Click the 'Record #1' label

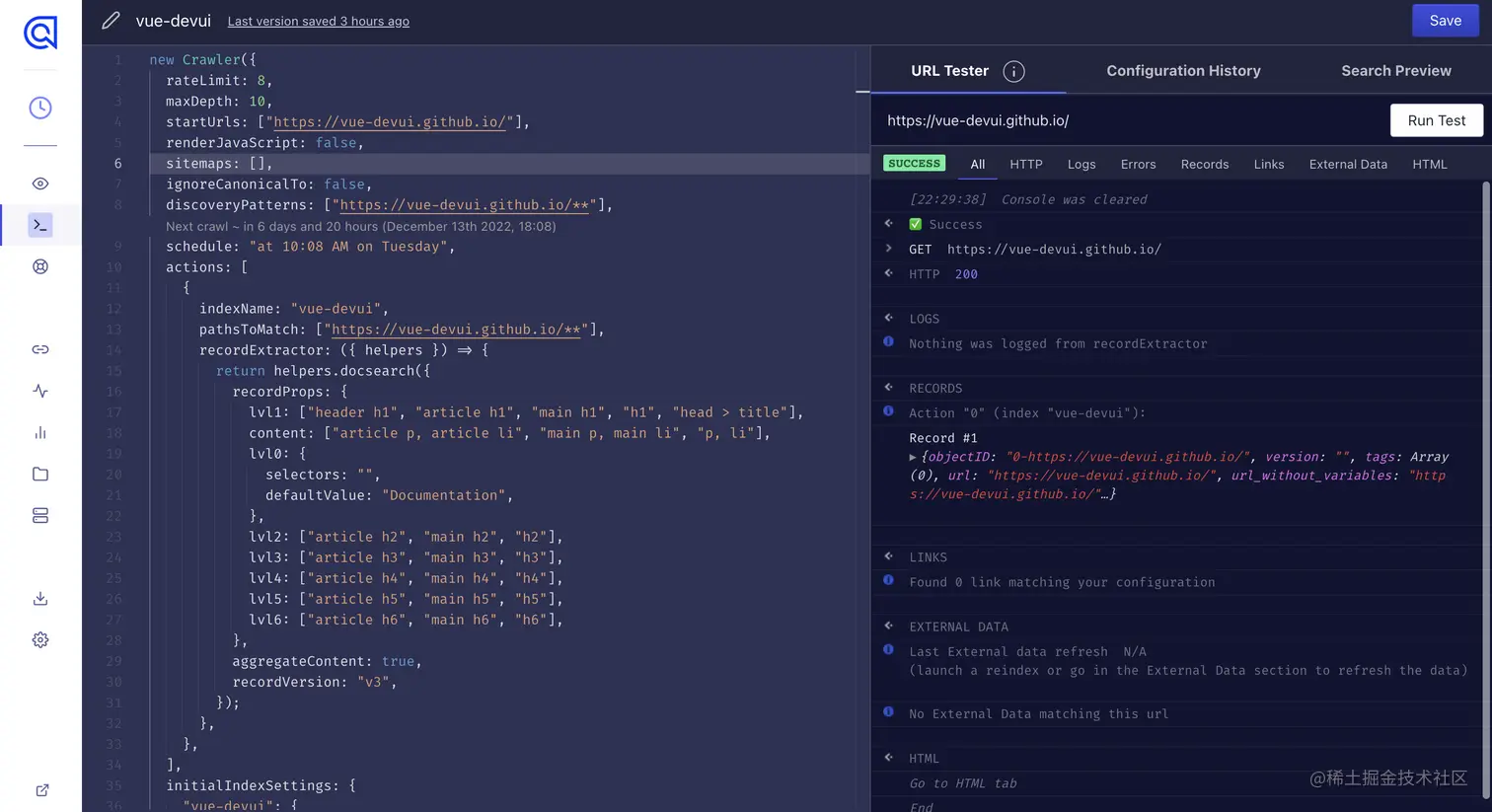click(942, 438)
